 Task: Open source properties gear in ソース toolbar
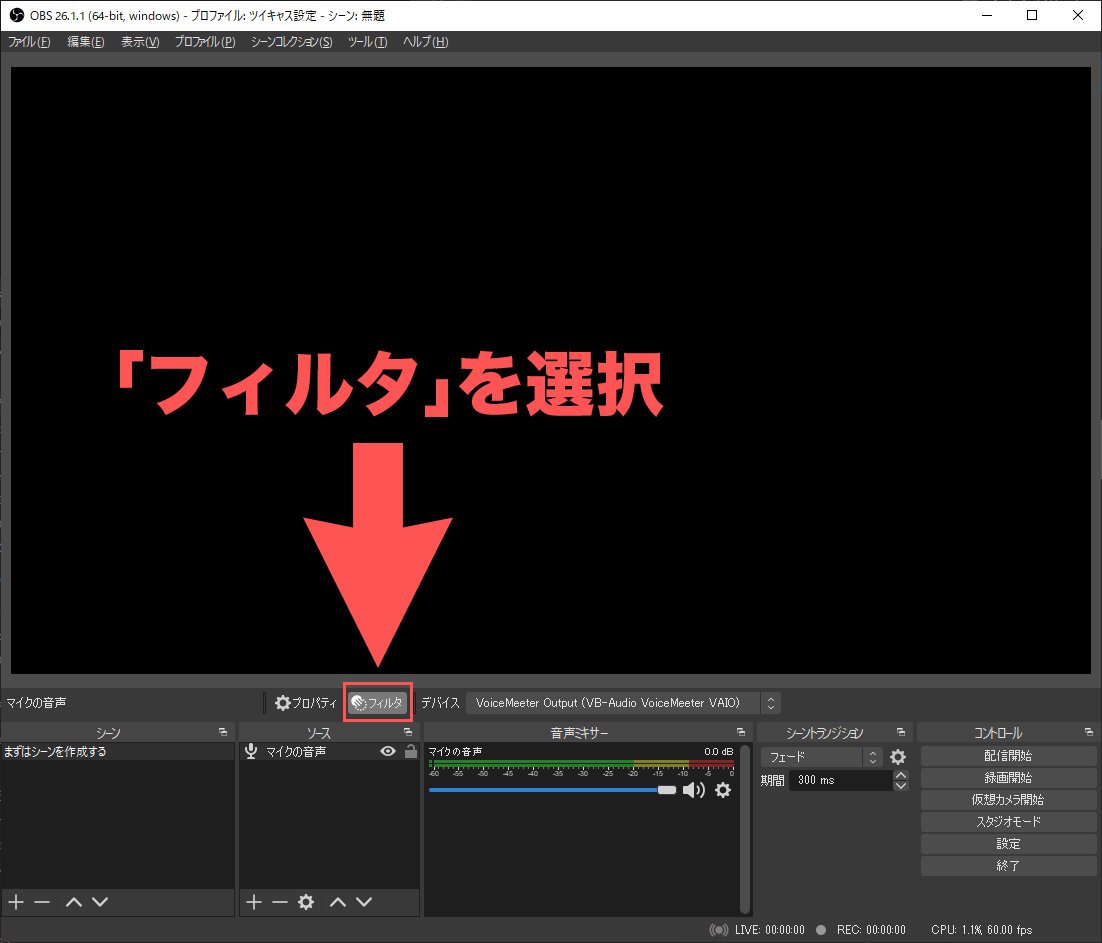tap(306, 902)
